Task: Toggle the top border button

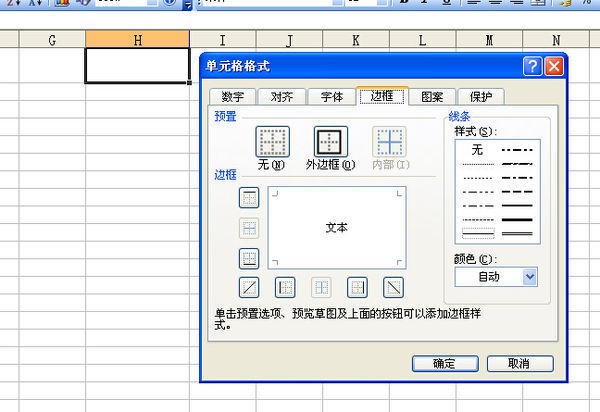Action: pyautogui.click(x=249, y=197)
